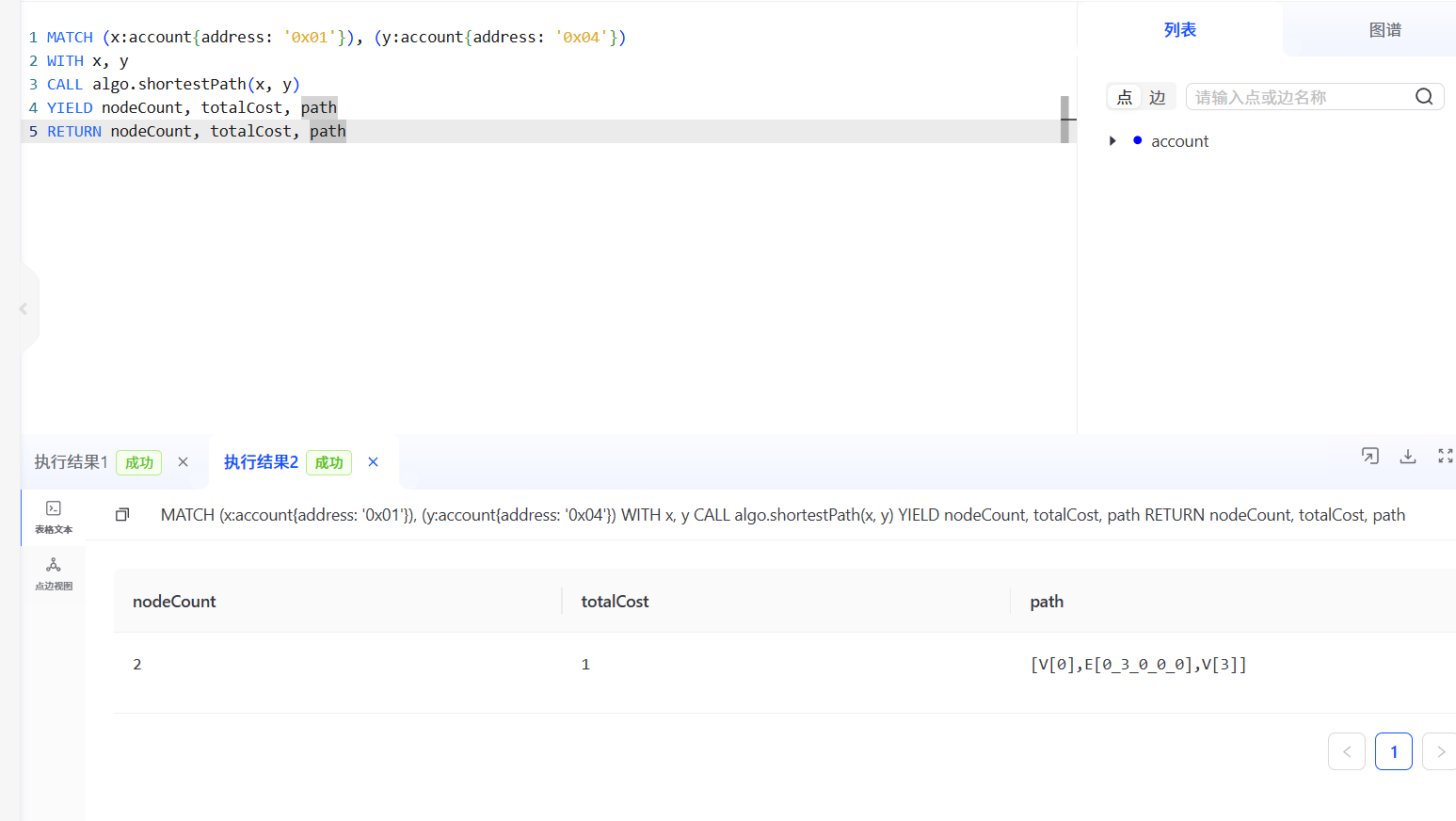The height and width of the screenshot is (821, 1456).
Task: Place cursor on line 5 RETURN statement
Action: click(197, 132)
